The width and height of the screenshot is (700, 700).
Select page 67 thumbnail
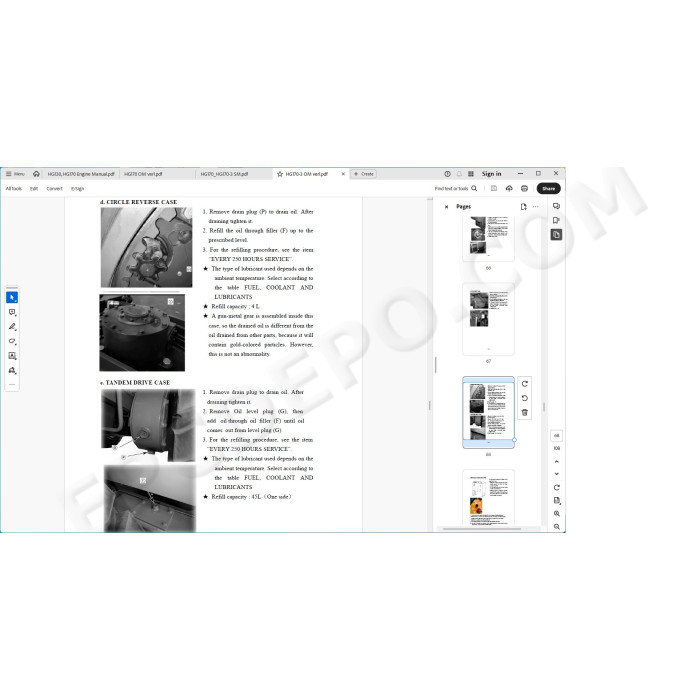(488, 320)
